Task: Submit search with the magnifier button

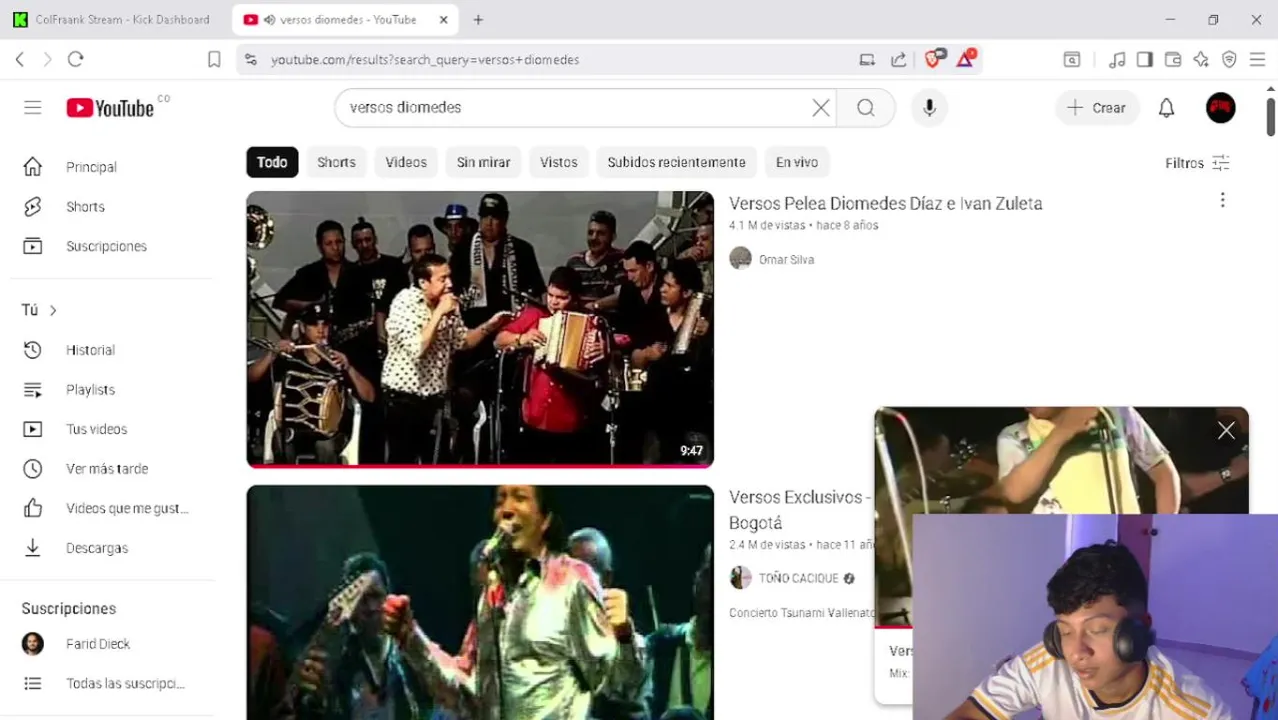Action: pyautogui.click(x=866, y=108)
